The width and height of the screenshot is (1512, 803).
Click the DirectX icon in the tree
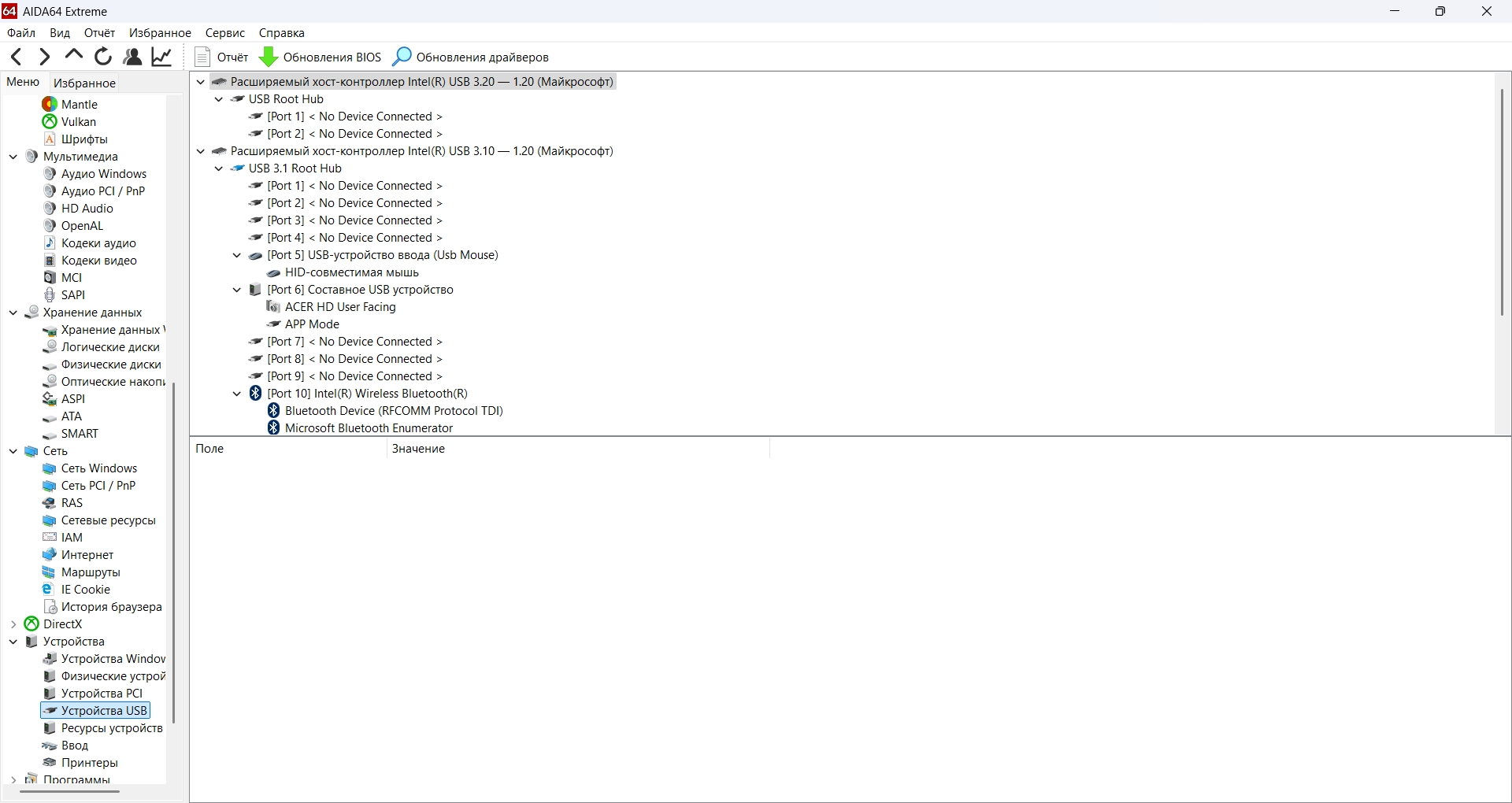[31, 624]
